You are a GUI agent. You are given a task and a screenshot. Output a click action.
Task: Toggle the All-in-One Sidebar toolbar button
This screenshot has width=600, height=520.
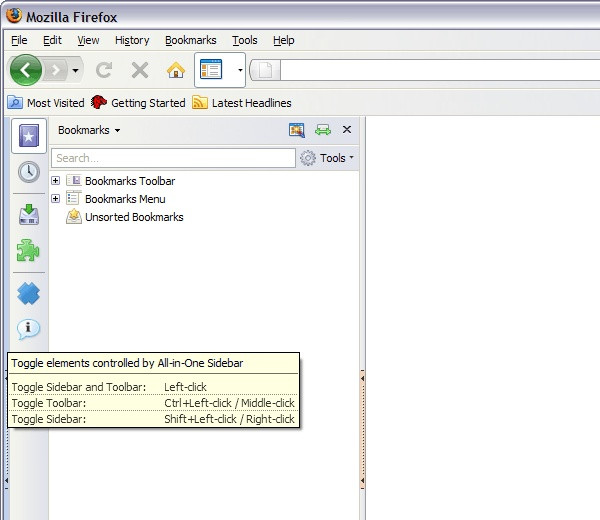[x=211, y=70]
